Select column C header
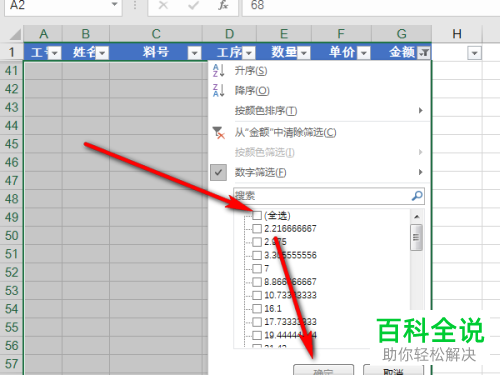 point(156,34)
